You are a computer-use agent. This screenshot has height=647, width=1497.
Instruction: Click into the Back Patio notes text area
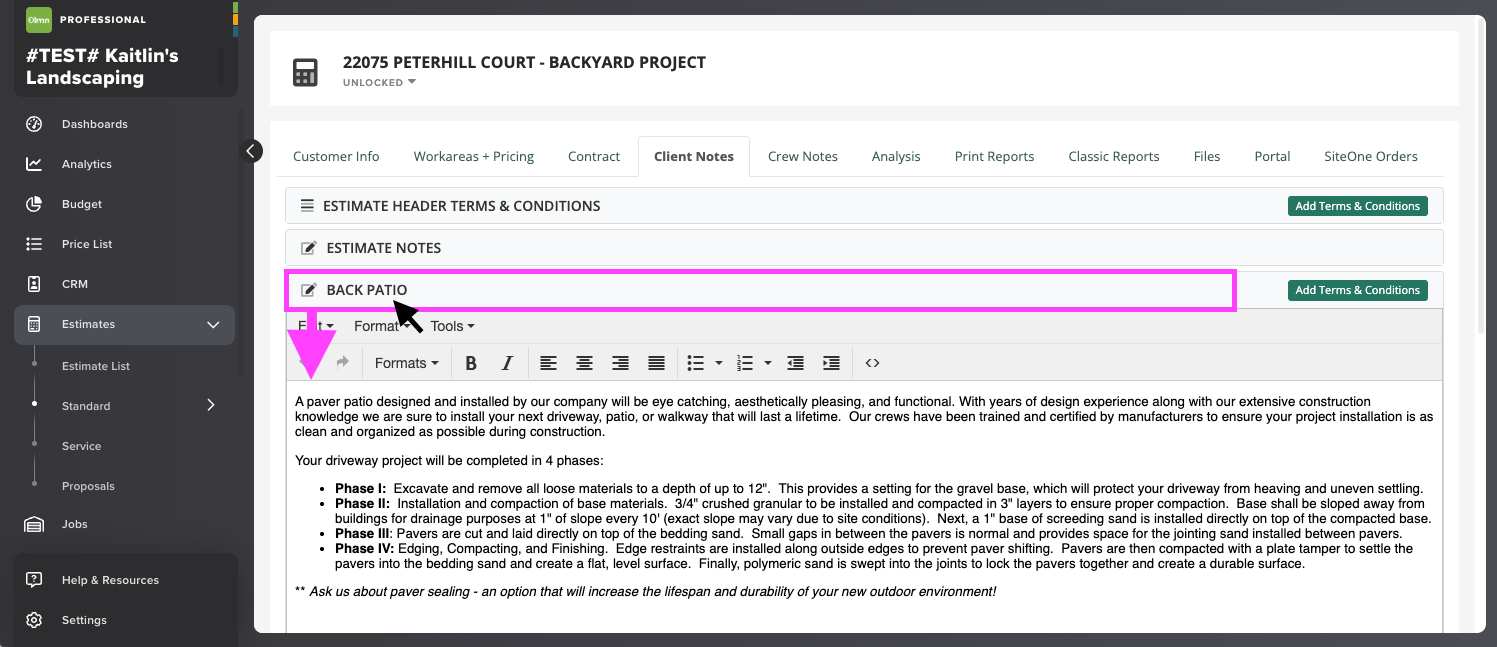click(864, 506)
